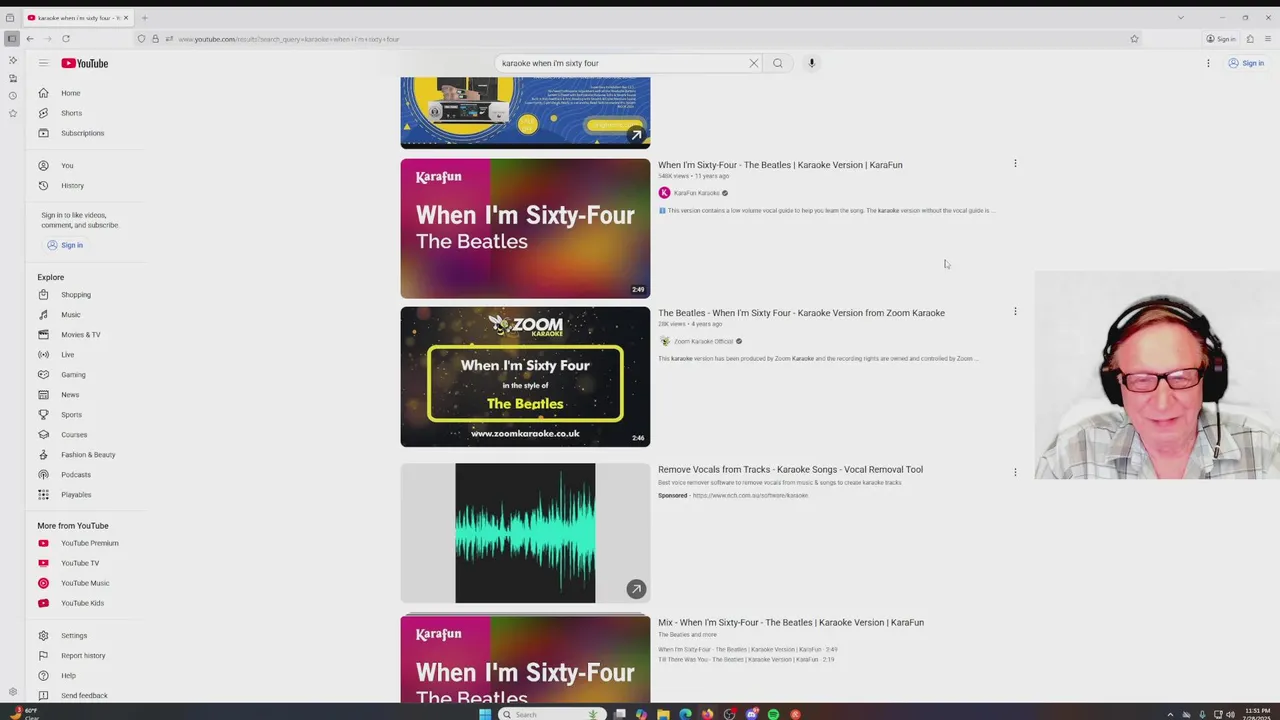This screenshot has height=720, width=1280.
Task: Open Spotify from the taskbar
Action: click(773, 714)
